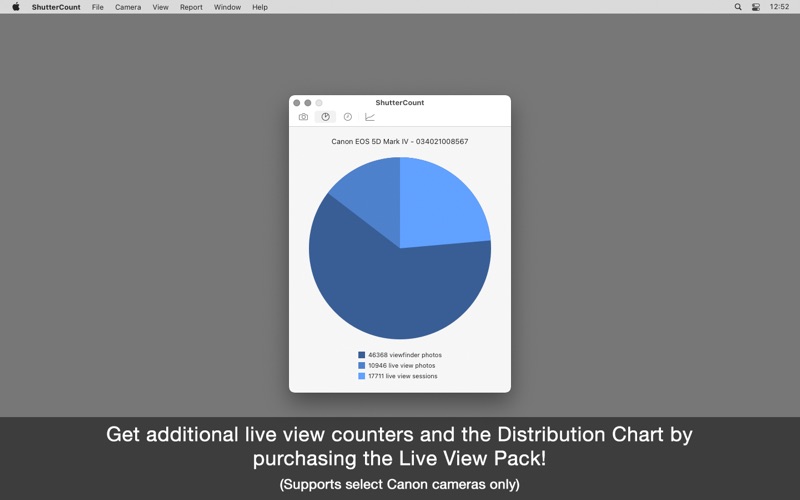Click the '46368 viewfinder photos' legend text
This screenshot has height=500, width=800.
click(x=405, y=355)
